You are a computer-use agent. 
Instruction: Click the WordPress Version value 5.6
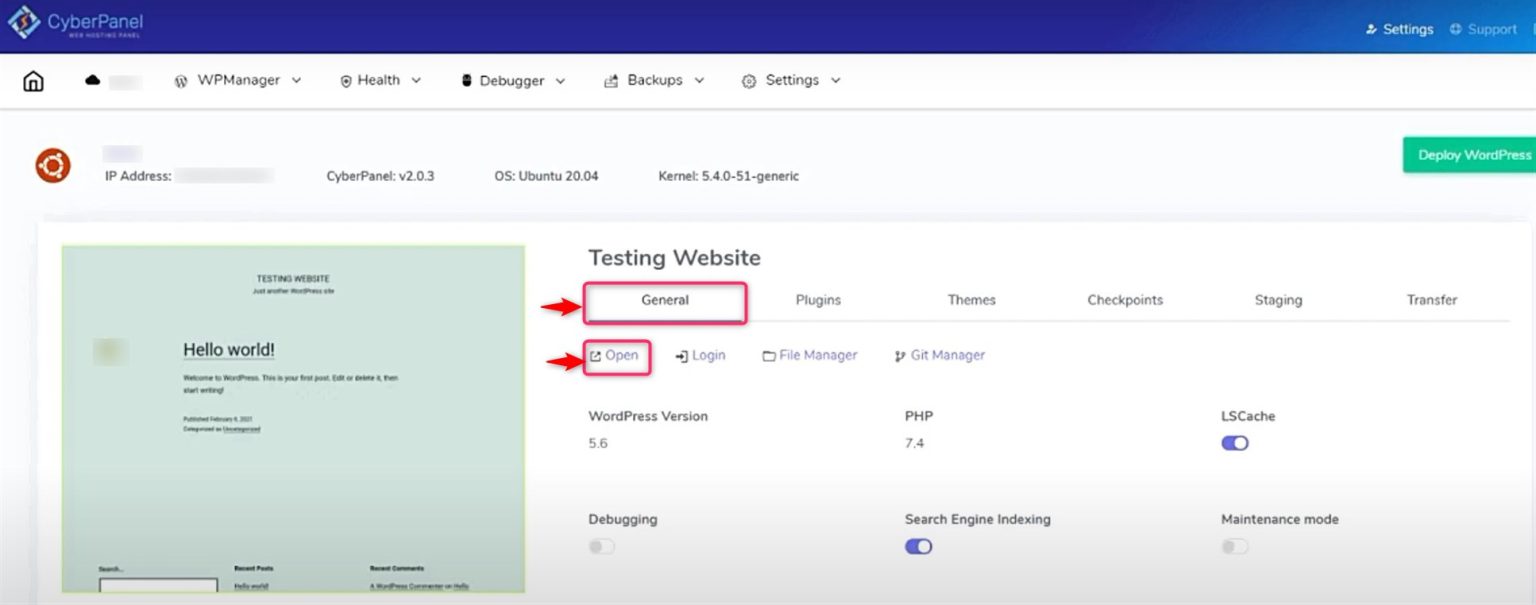tap(598, 443)
